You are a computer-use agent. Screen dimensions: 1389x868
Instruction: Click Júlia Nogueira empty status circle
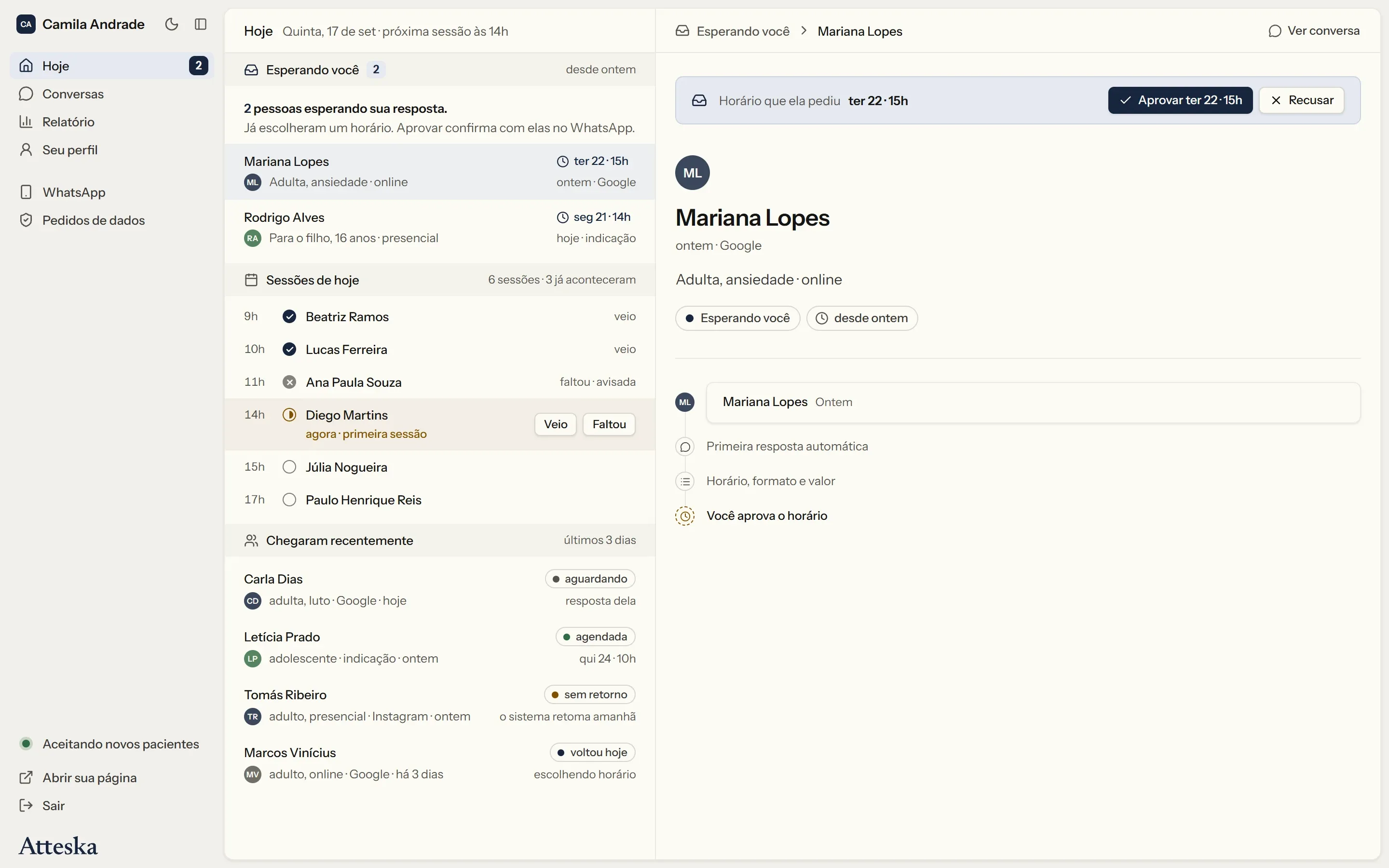[x=289, y=467]
